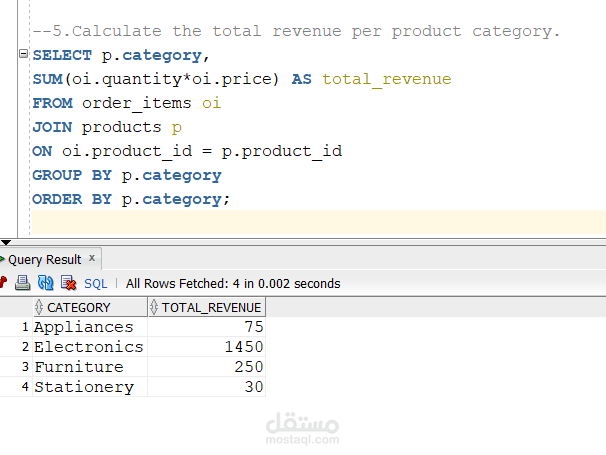Image resolution: width=606 pixels, height=455 pixels.
Task: Collapse the results pane using the splitter arrow
Action: pos(6,242)
